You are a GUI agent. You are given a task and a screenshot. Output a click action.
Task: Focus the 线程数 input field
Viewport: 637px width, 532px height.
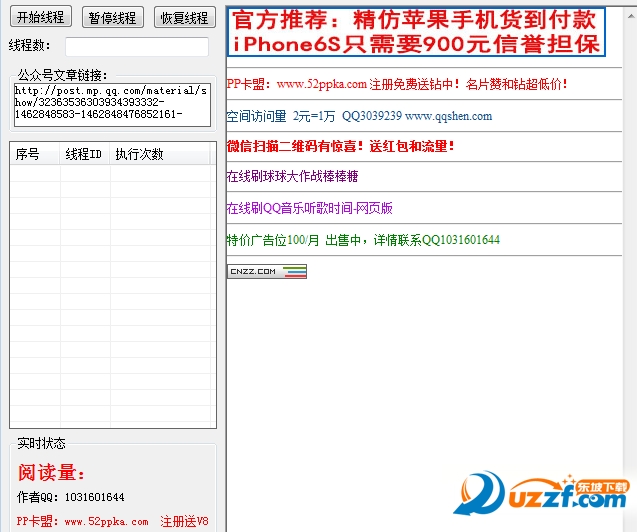137,46
